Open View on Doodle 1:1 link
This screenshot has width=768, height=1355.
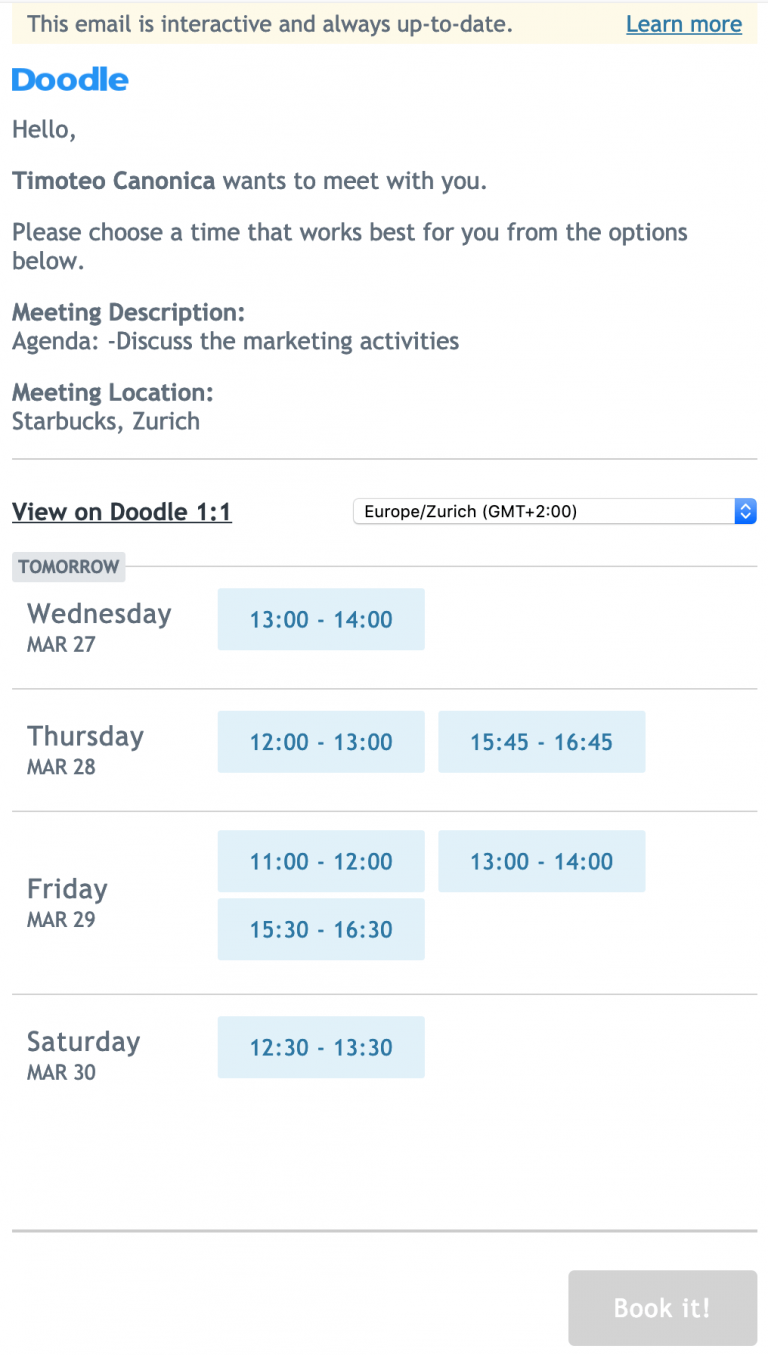tap(121, 512)
